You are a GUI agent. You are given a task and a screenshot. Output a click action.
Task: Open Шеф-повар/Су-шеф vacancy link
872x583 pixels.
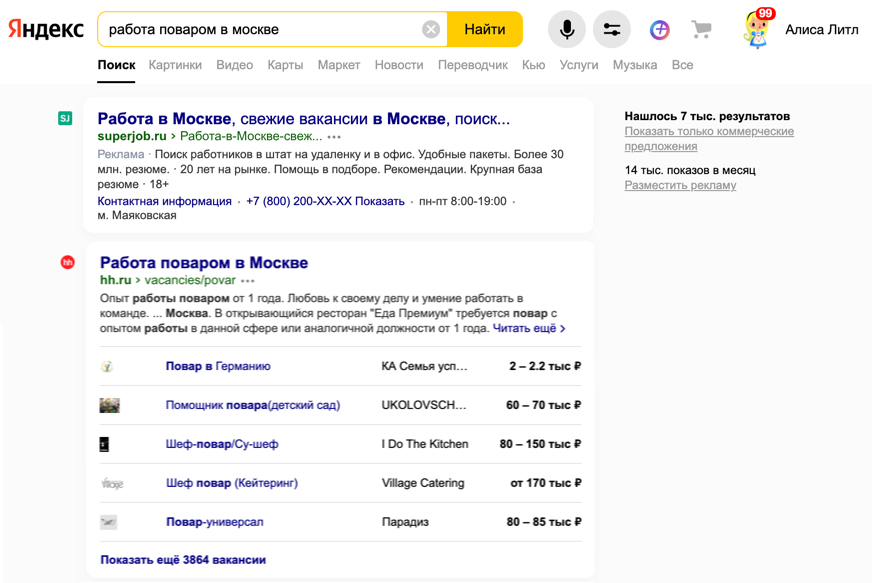tap(222, 444)
